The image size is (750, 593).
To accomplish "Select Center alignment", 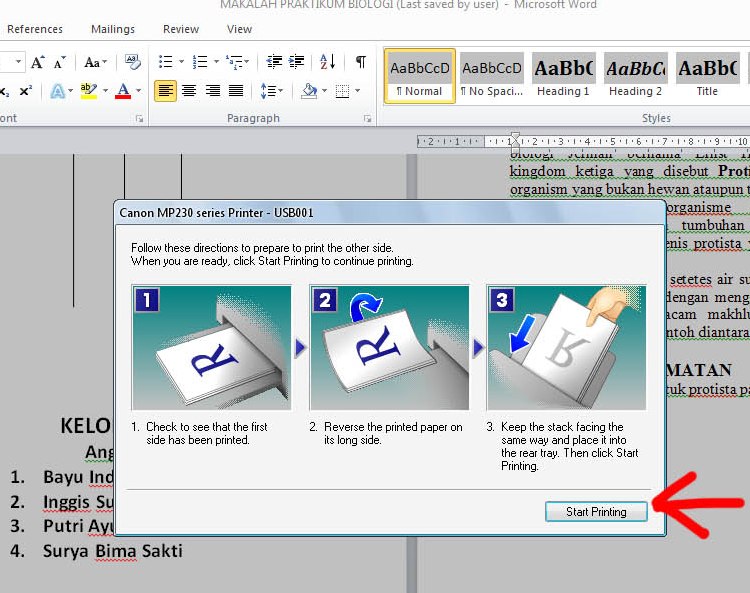I will point(189,91).
